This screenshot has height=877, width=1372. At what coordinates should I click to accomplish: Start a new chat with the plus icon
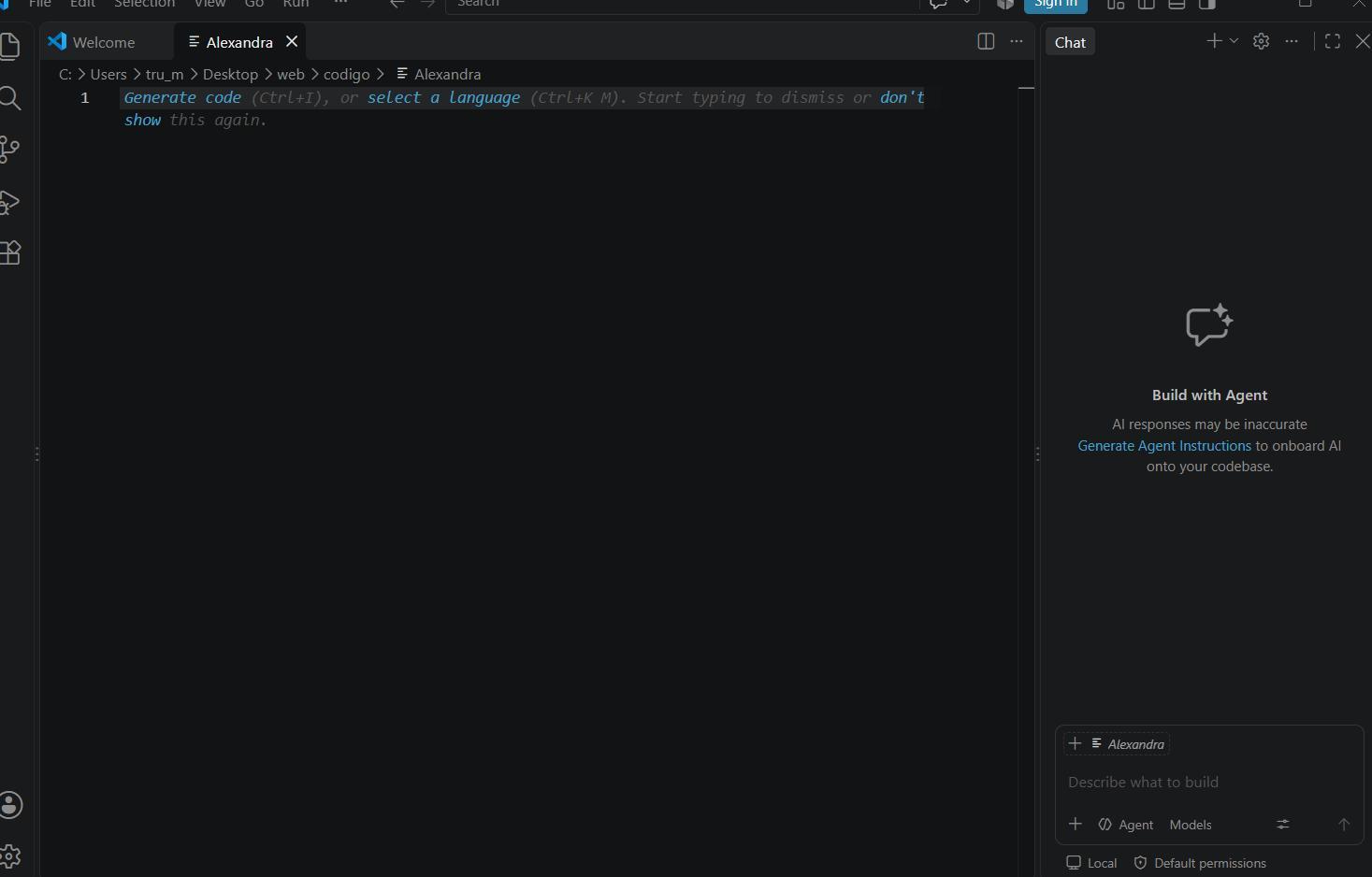pos(1214,41)
